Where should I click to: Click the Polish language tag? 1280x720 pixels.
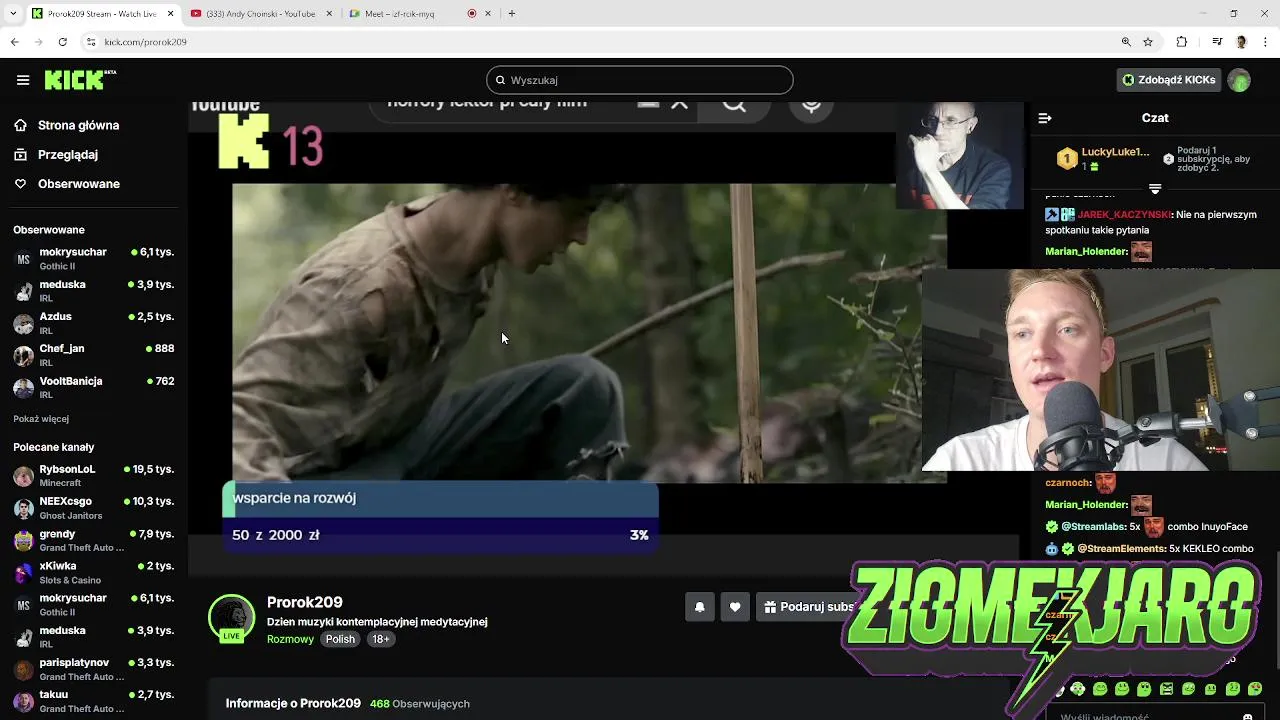pyautogui.click(x=340, y=639)
